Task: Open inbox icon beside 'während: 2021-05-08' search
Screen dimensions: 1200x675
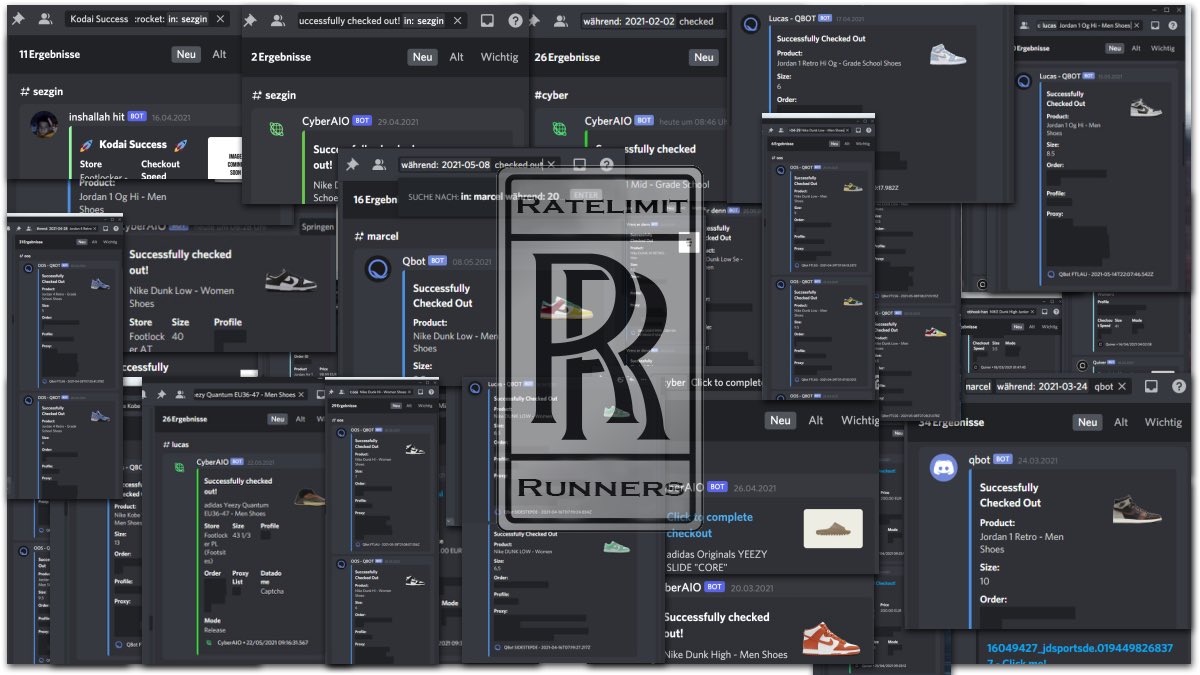Action: 579,165
